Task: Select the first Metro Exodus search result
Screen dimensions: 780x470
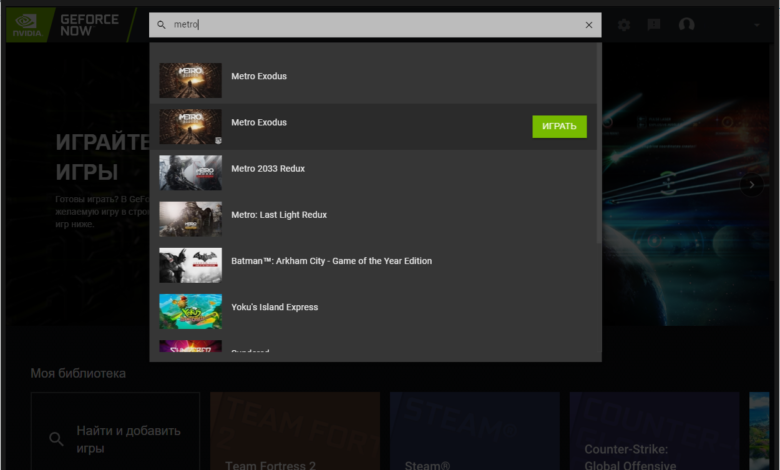Action: tap(373, 80)
